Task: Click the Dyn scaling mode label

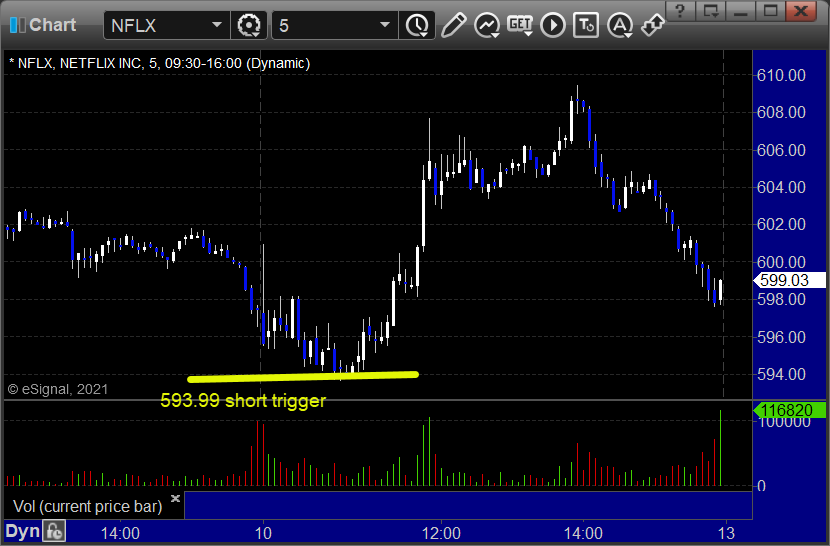Action: 22,531
